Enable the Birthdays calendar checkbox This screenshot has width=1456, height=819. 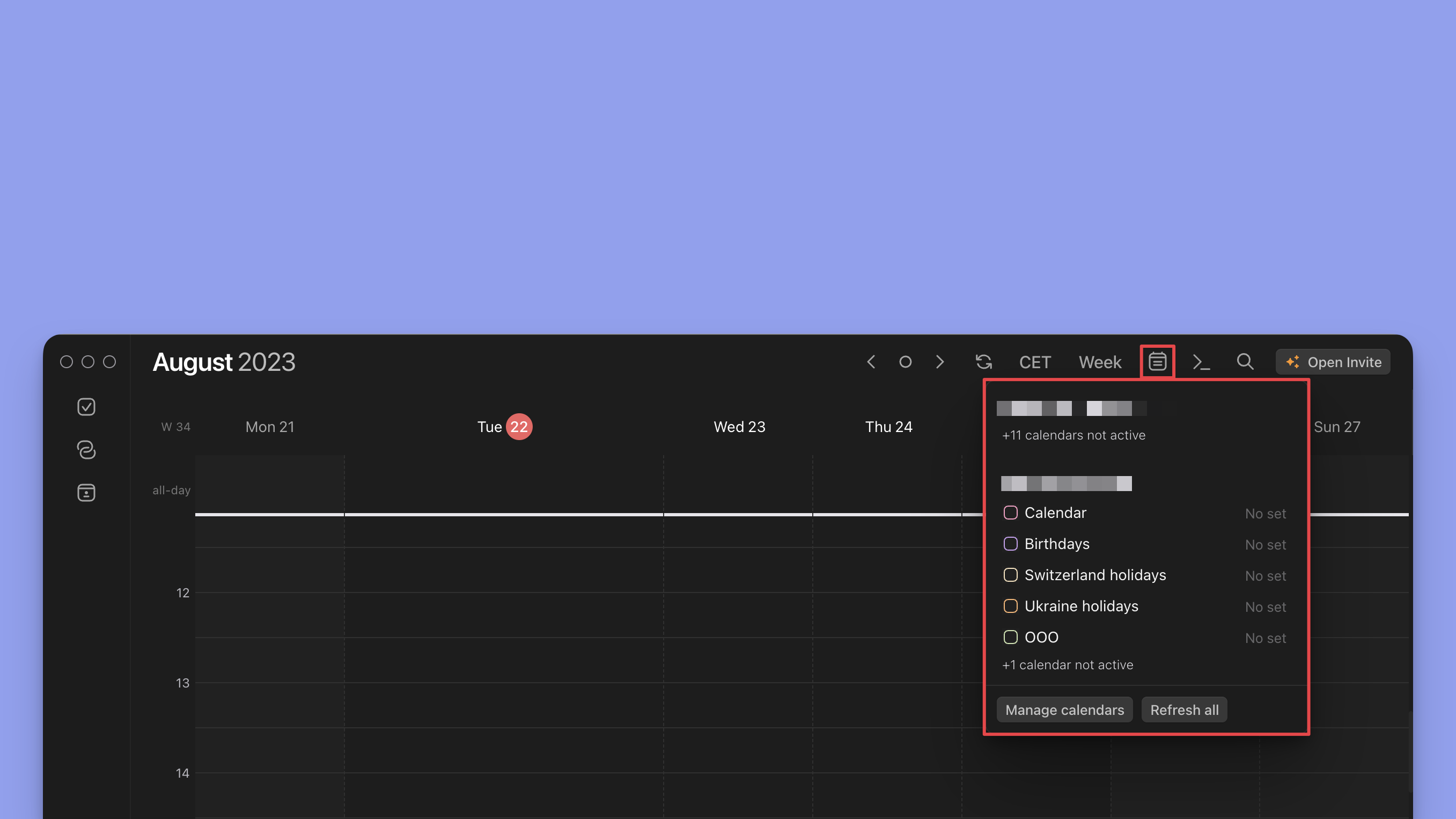click(x=1011, y=544)
